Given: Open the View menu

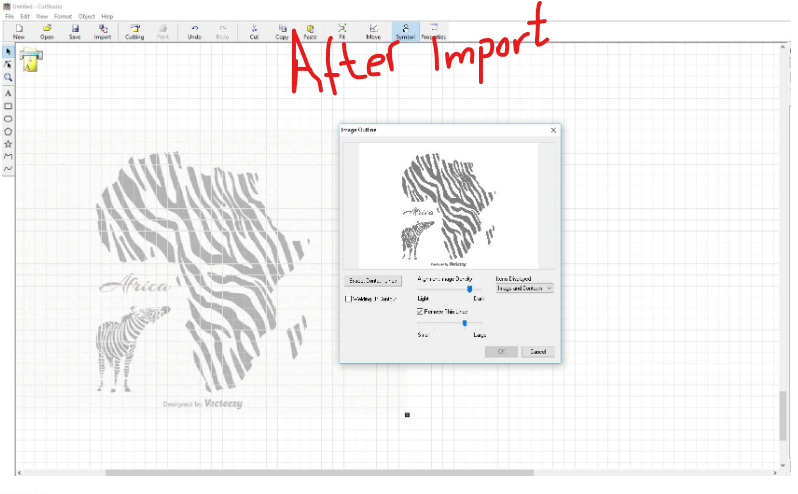Looking at the screenshot, I should pyautogui.click(x=42, y=16).
